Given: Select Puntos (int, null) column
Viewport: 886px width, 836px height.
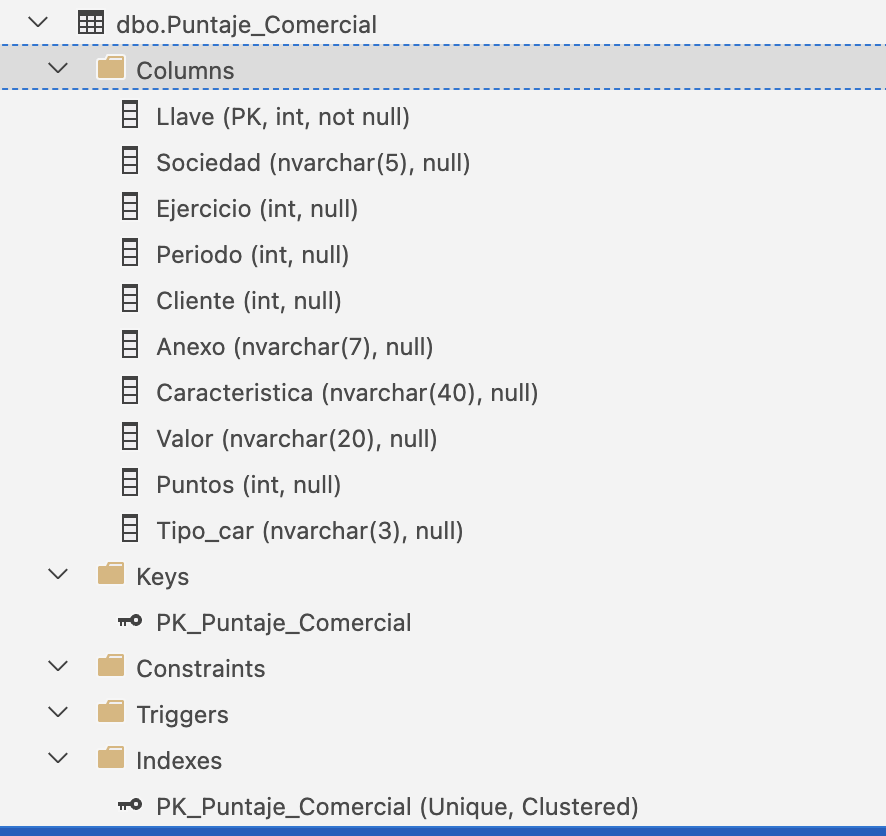Looking at the screenshot, I should [x=249, y=485].
